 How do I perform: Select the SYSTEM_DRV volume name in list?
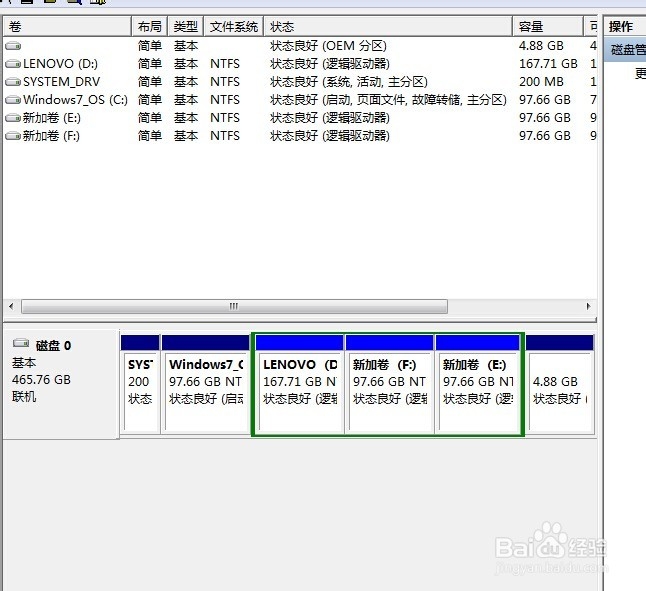[61, 82]
